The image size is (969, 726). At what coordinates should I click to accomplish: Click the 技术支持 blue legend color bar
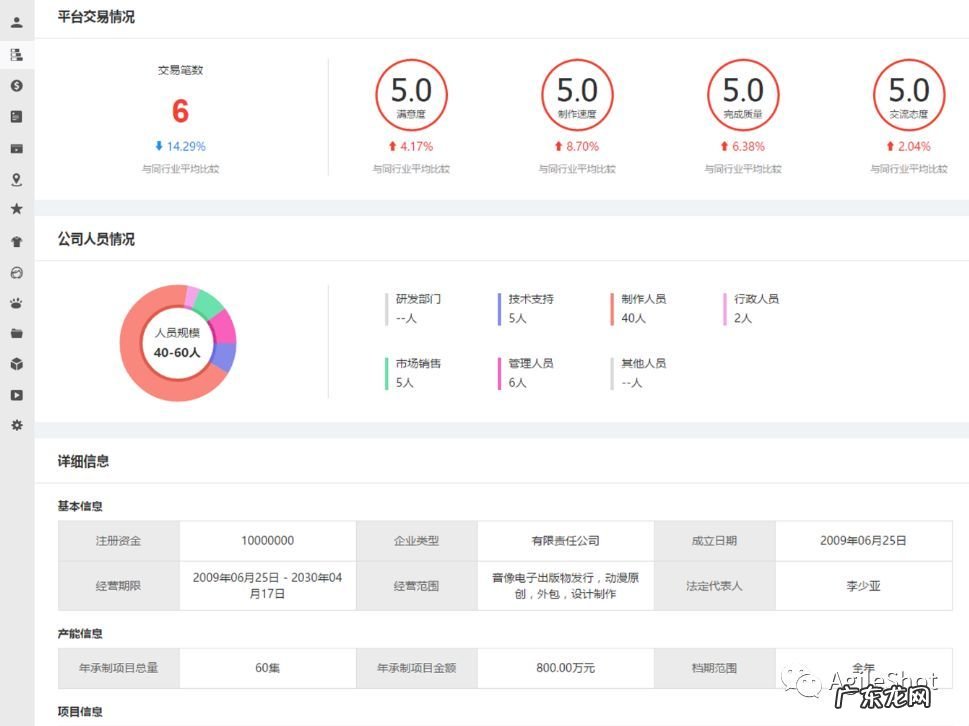point(499,309)
